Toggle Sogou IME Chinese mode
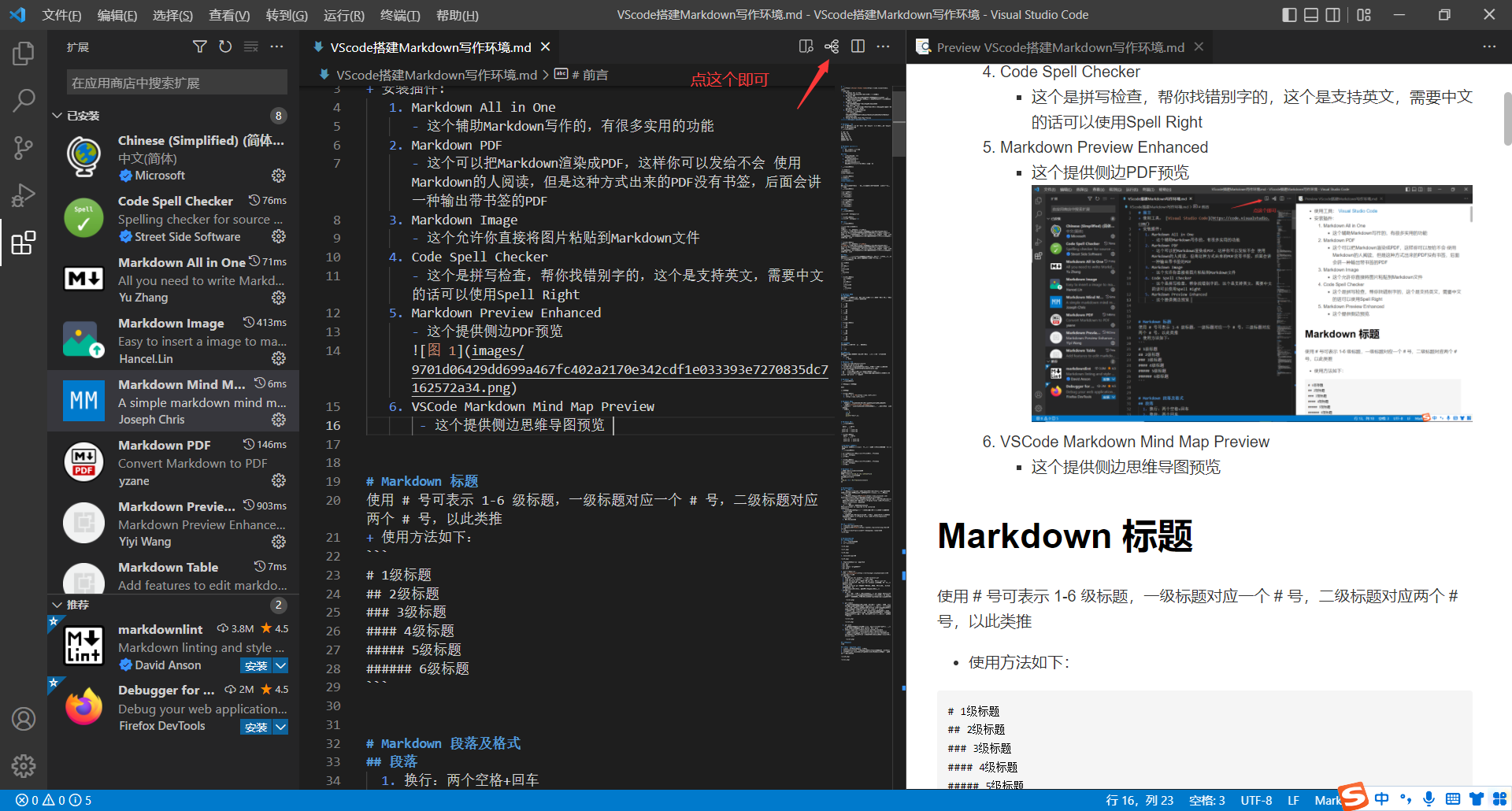1512x811 pixels. click(x=1382, y=799)
